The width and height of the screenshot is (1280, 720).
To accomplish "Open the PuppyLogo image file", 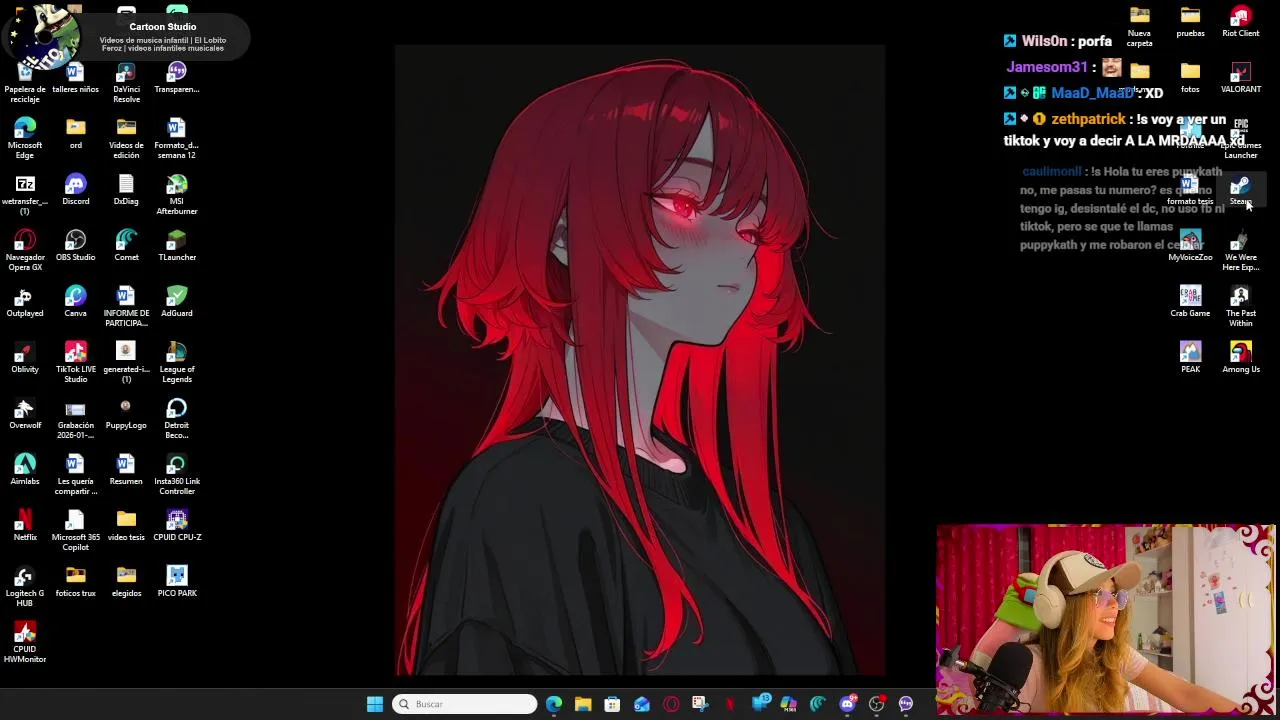I will [126, 413].
